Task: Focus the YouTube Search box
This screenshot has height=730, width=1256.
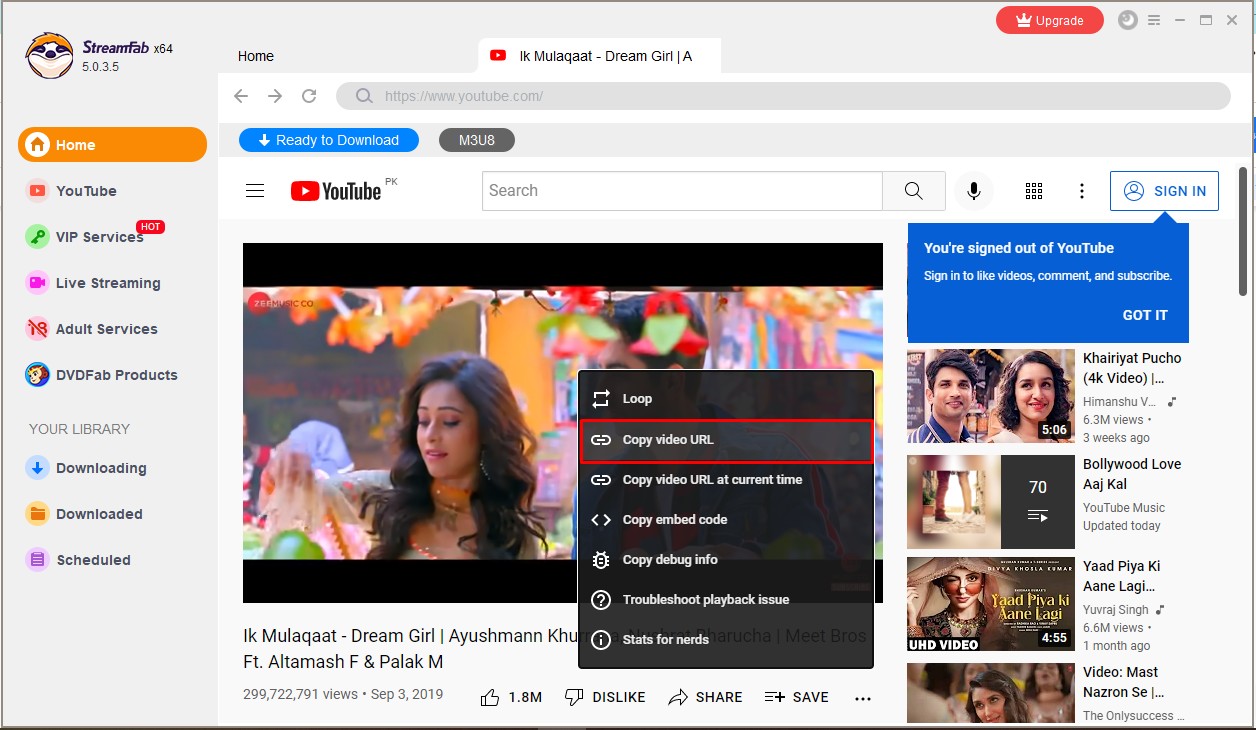Action: pyautogui.click(x=682, y=191)
